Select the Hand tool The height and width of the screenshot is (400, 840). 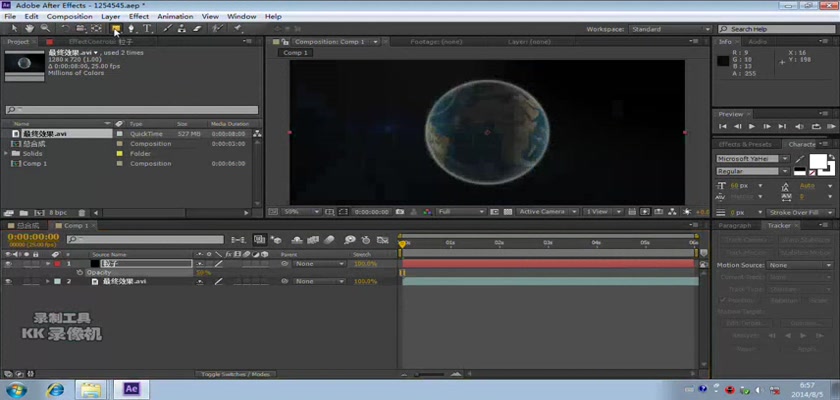(x=29, y=29)
